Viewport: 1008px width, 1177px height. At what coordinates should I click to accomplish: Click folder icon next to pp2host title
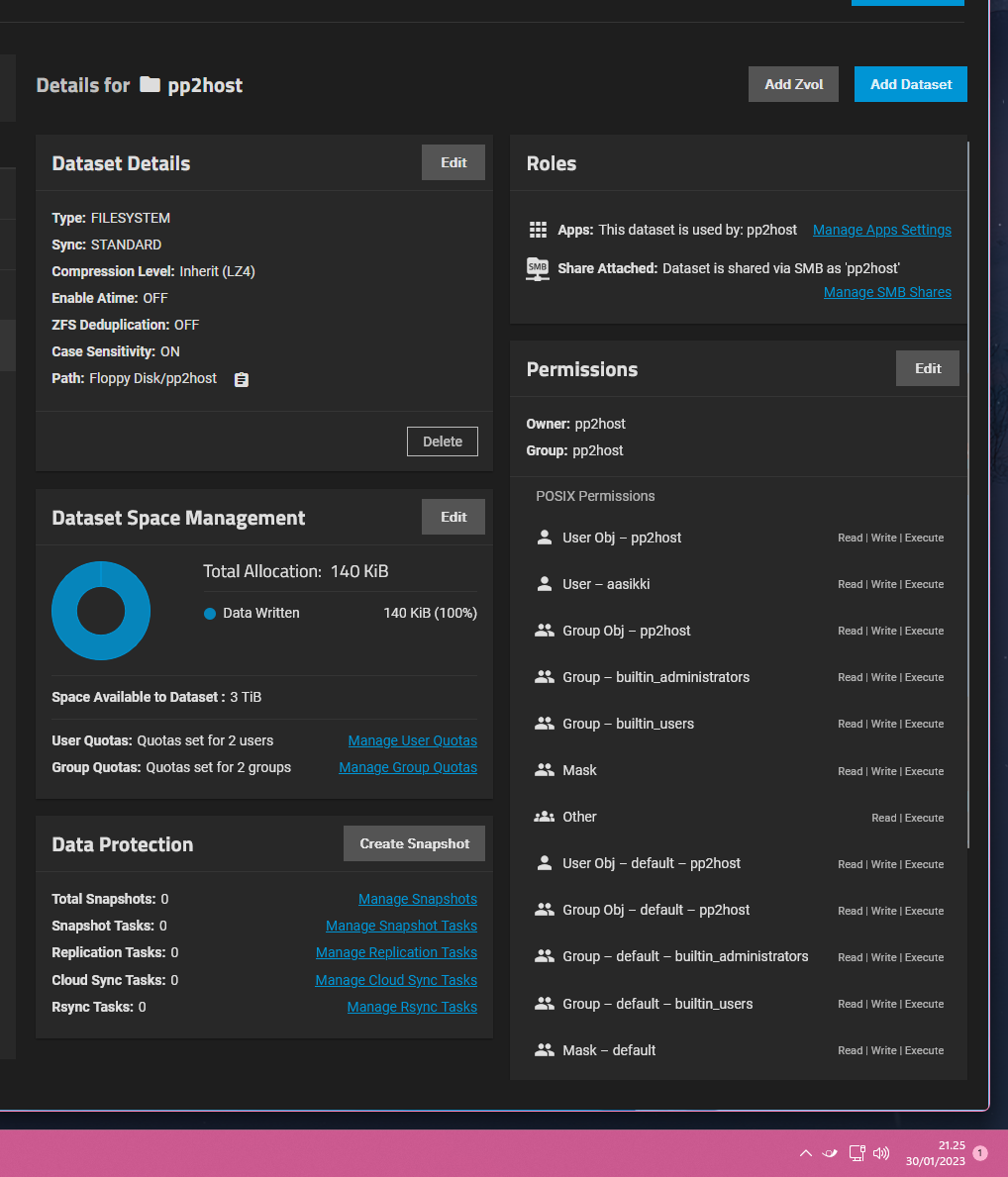click(150, 85)
